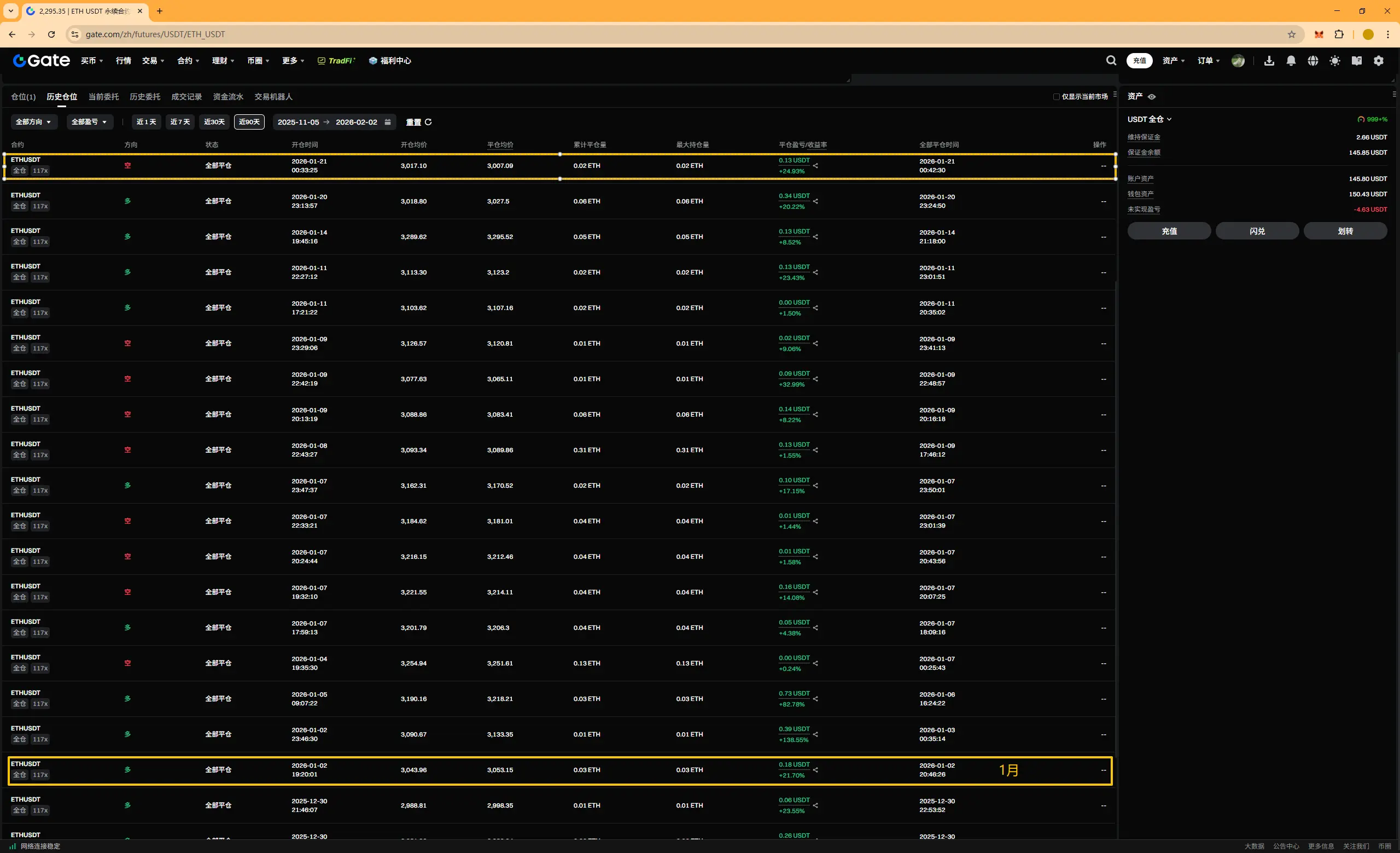Switch theme with the sun icon
The height and width of the screenshot is (853, 1400).
[x=1335, y=61]
